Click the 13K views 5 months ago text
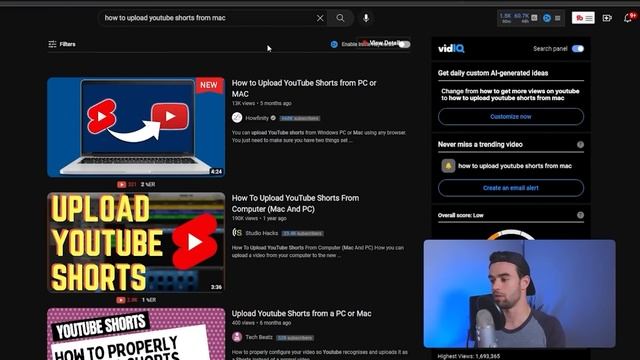This screenshot has height=360, width=640. pyautogui.click(x=262, y=103)
